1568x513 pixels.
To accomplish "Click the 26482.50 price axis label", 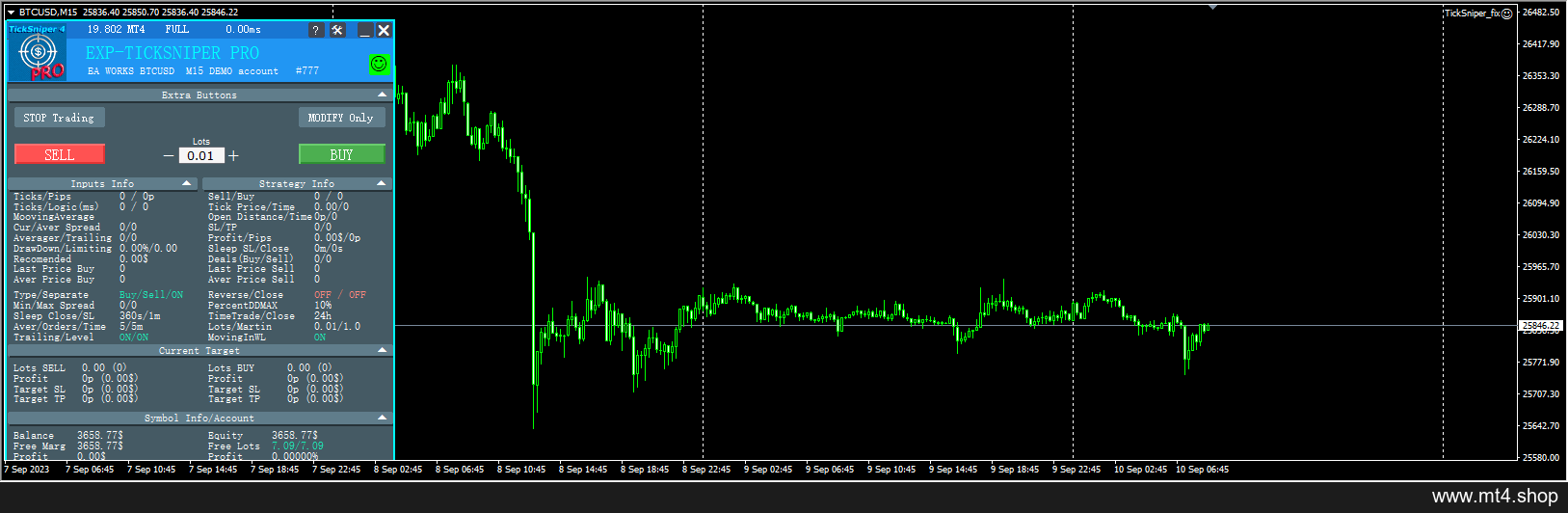I will [1540, 13].
